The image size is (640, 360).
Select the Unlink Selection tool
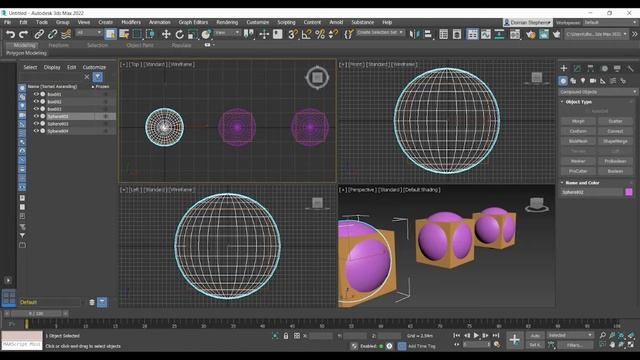pyautogui.click(x=53, y=34)
